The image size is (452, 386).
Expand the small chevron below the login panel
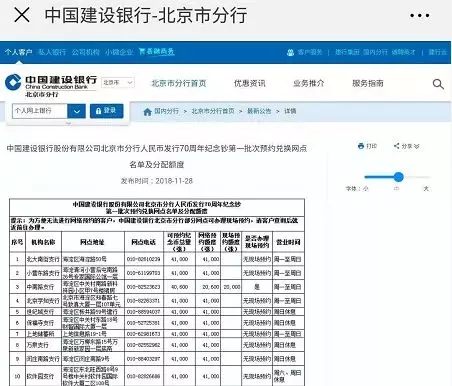pyautogui.click(x=68, y=123)
